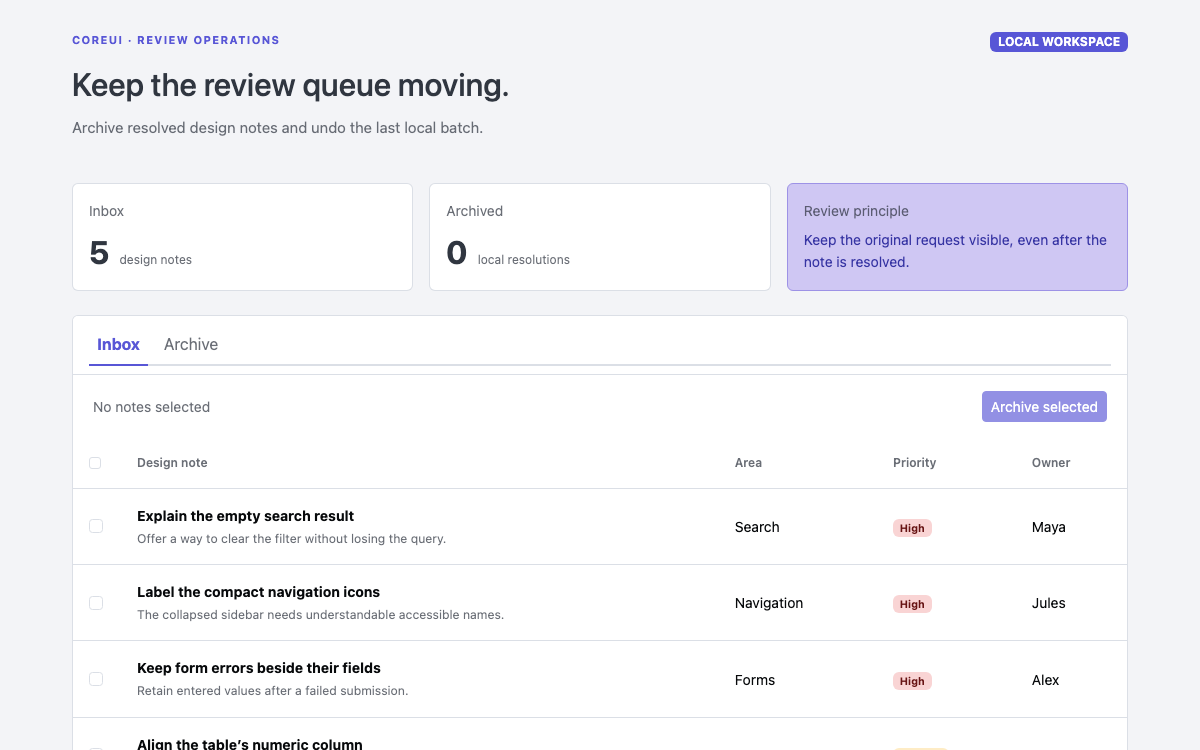Viewport: 1200px width, 750px height.
Task: Click owner name 'Maya'
Action: pyautogui.click(x=1049, y=527)
